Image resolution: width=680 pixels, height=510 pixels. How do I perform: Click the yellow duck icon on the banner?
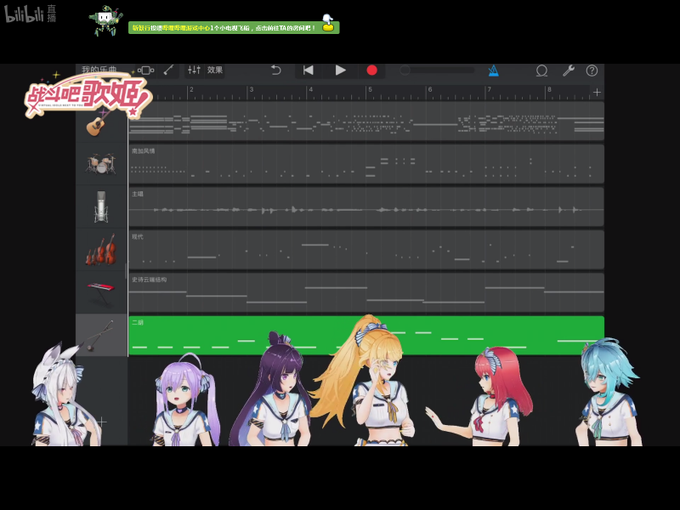pyautogui.click(x=328, y=23)
